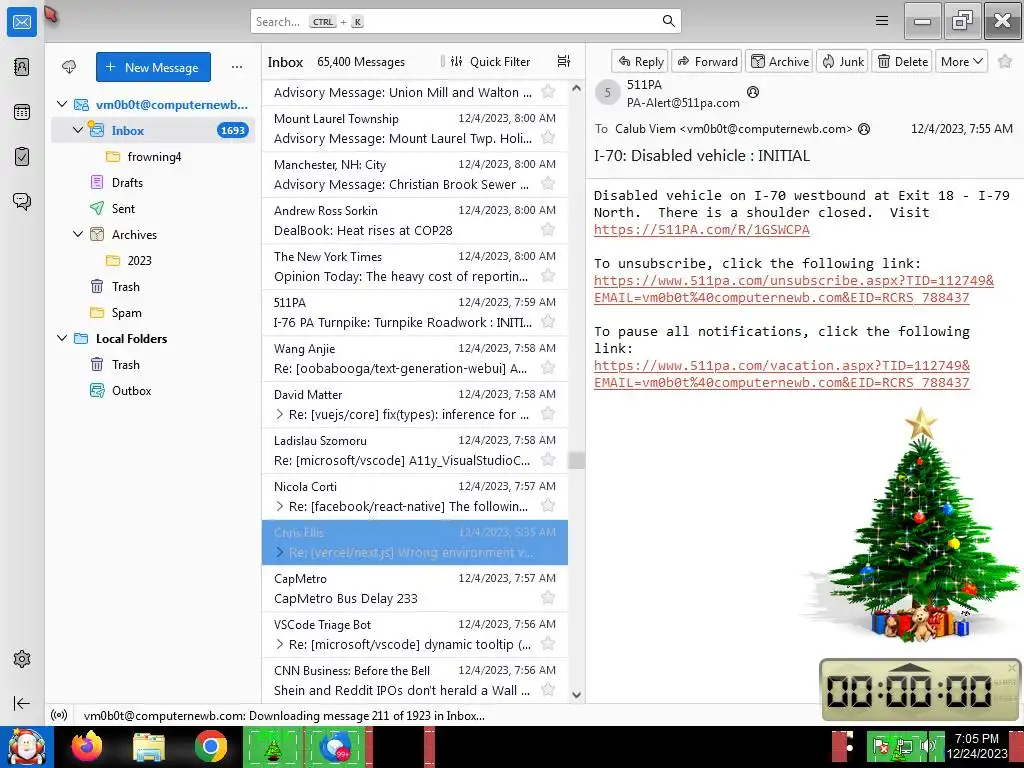The width and height of the screenshot is (1024, 768).
Task: Click the Get Messages cloud icon
Action: 69,67
